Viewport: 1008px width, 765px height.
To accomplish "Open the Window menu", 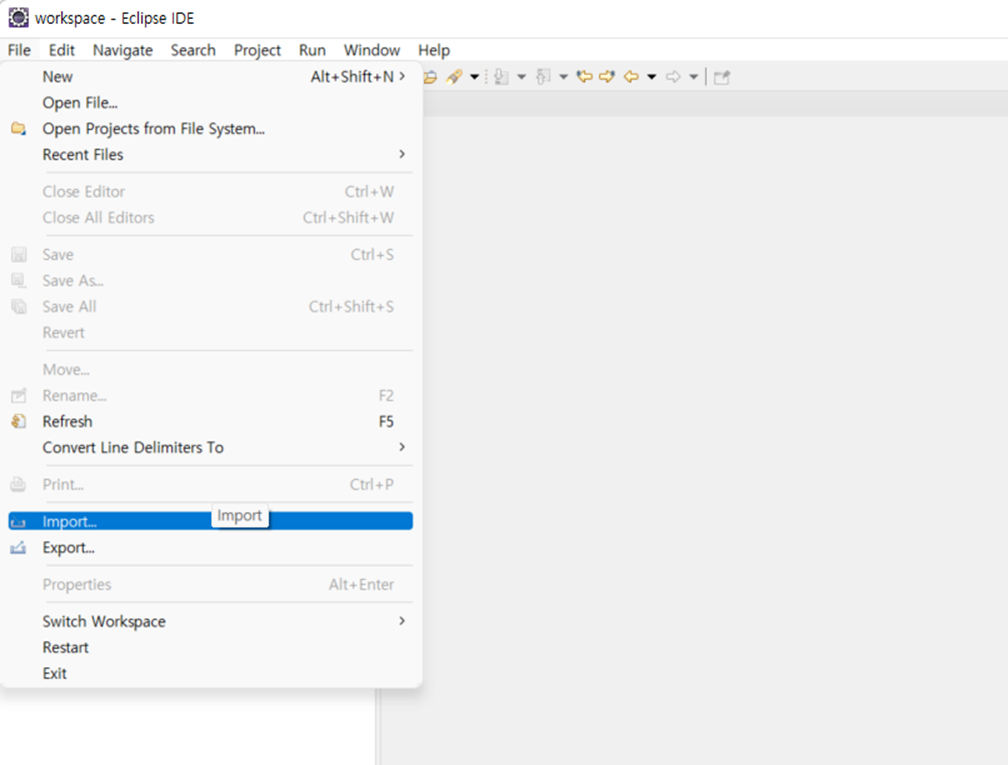I will (372, 50).
